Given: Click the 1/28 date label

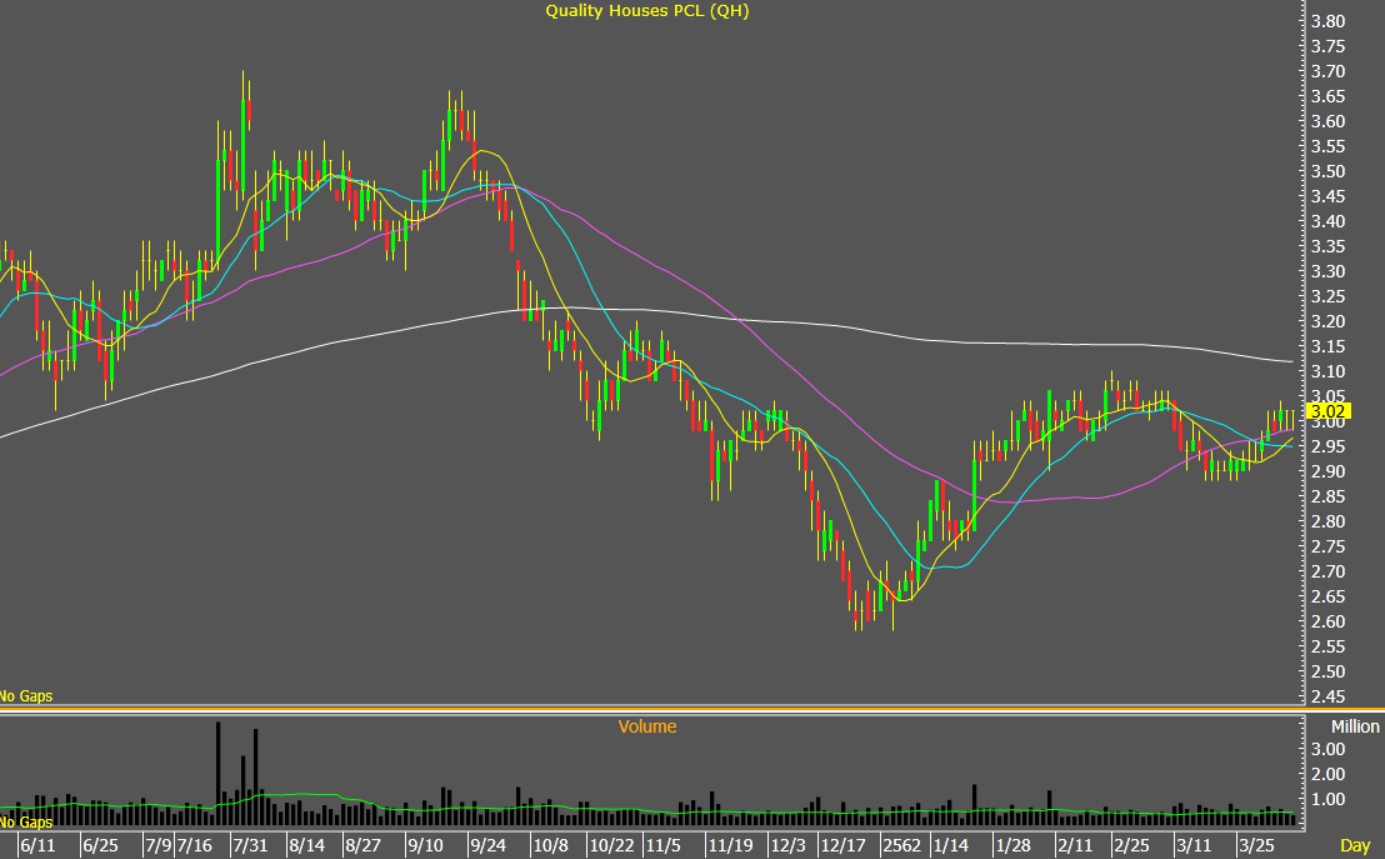Looking at the screenshot, I should coord(1014,846).
